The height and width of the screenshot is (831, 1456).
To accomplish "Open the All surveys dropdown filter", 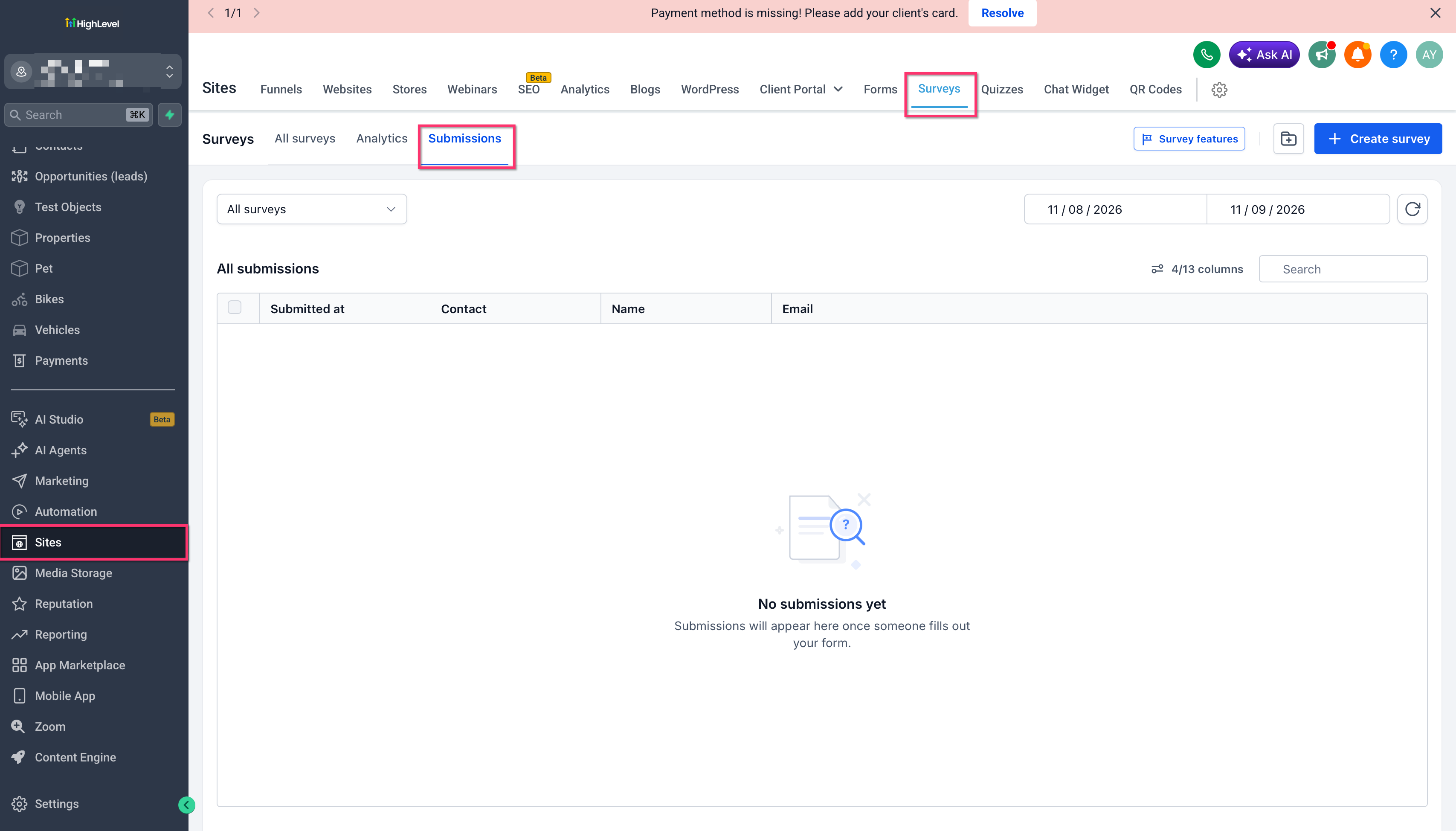I will (x=311, y=209).
